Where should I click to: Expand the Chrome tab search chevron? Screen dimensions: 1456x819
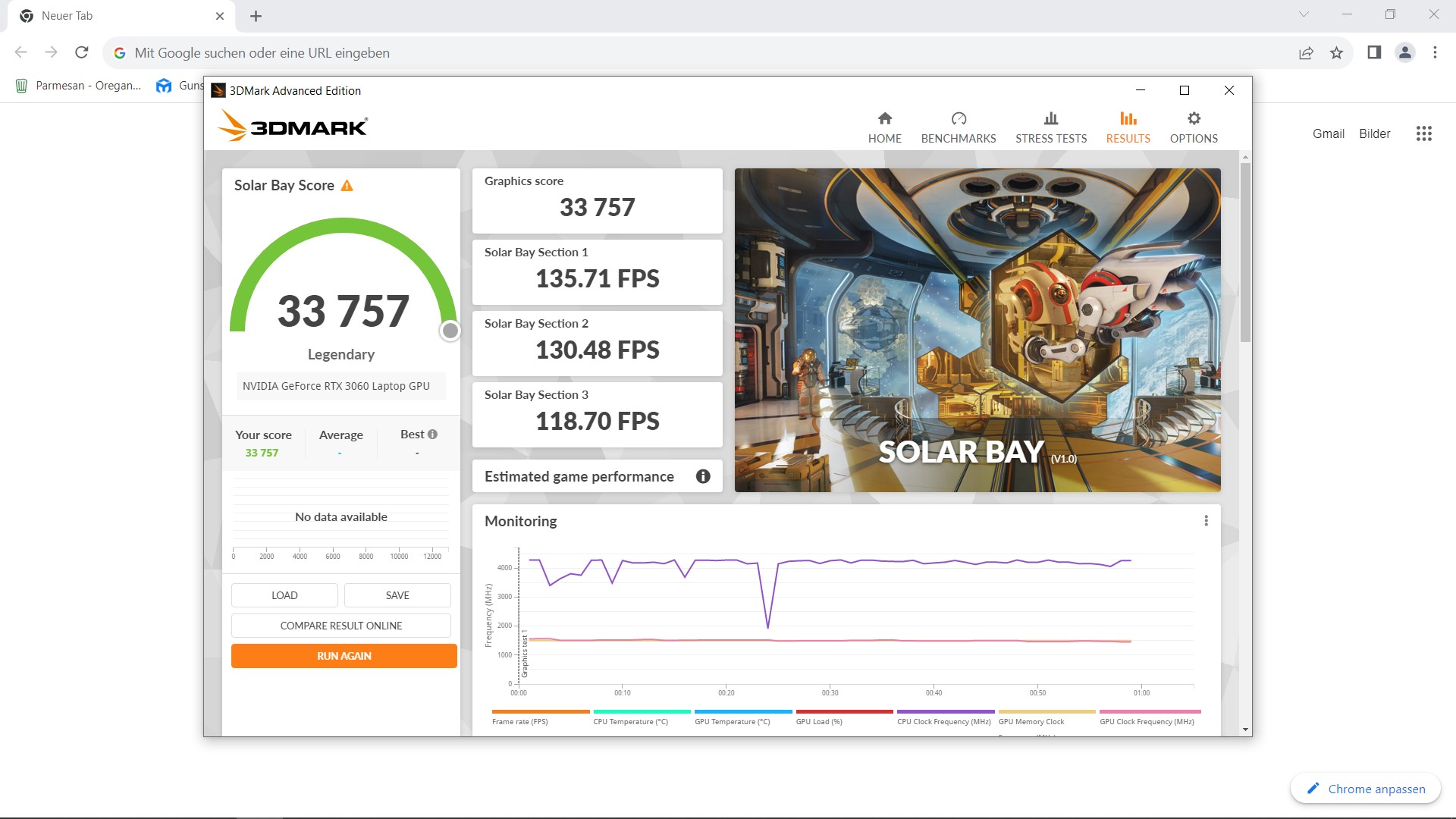tap(1304, 14)
